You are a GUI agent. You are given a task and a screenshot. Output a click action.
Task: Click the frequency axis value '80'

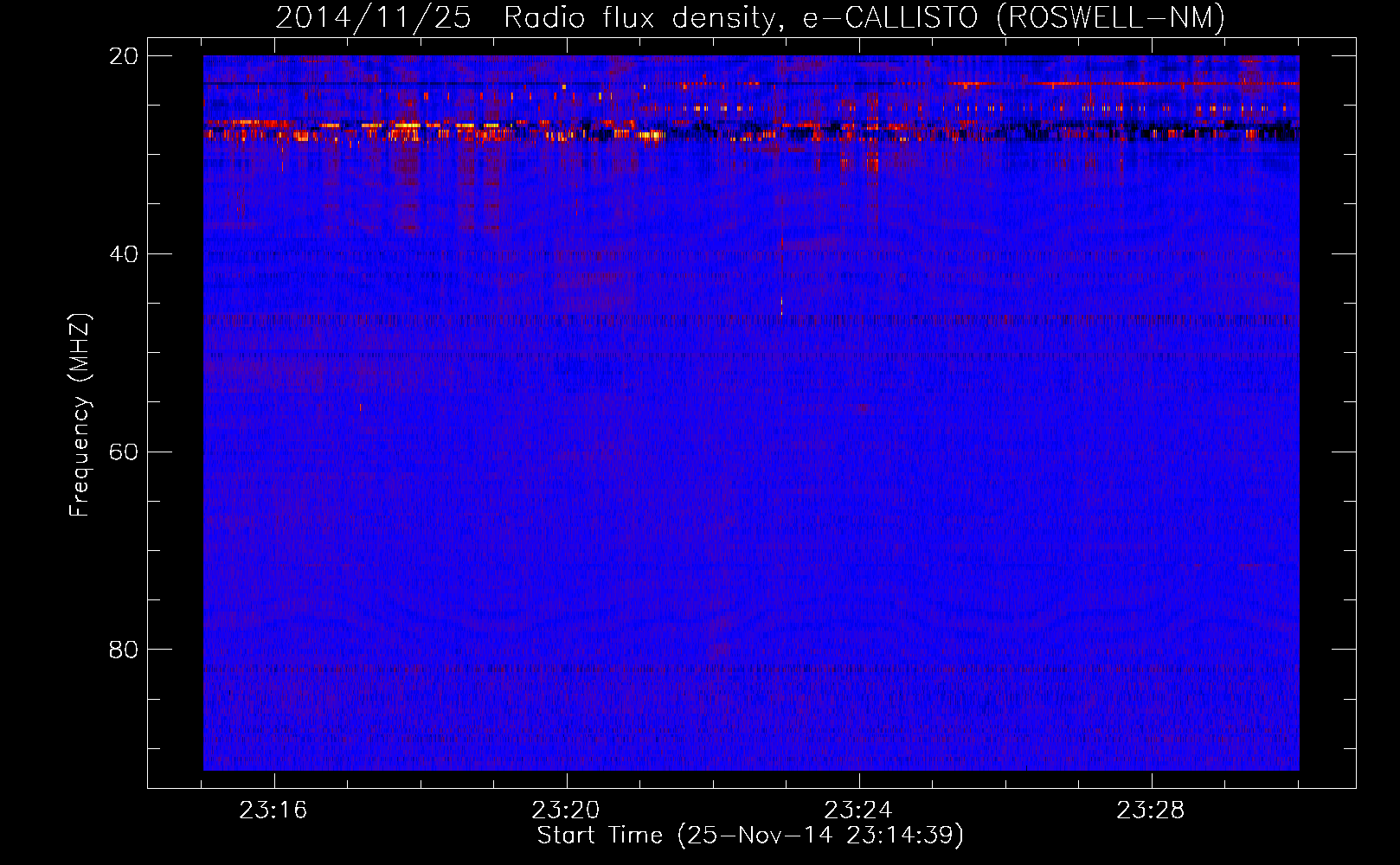[x=124, y=650]
